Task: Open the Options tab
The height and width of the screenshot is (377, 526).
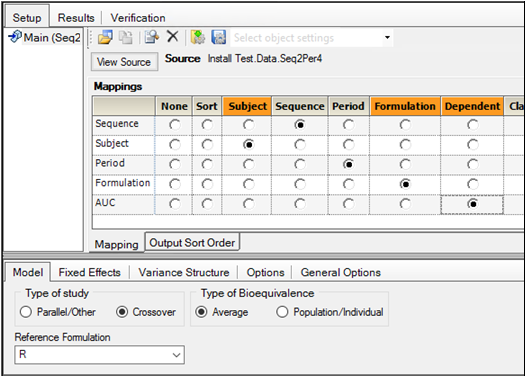Action: click(x=265, y=272)
